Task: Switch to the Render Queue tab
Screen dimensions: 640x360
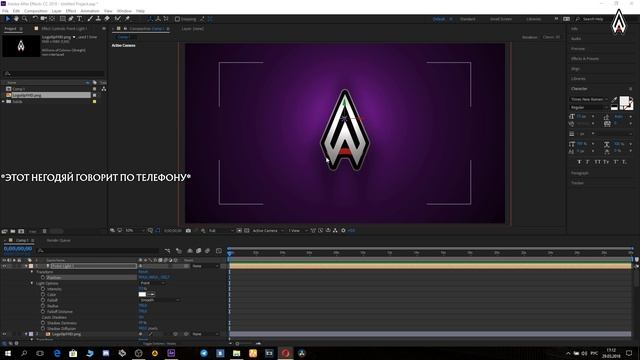Action: tap(58, 240)
